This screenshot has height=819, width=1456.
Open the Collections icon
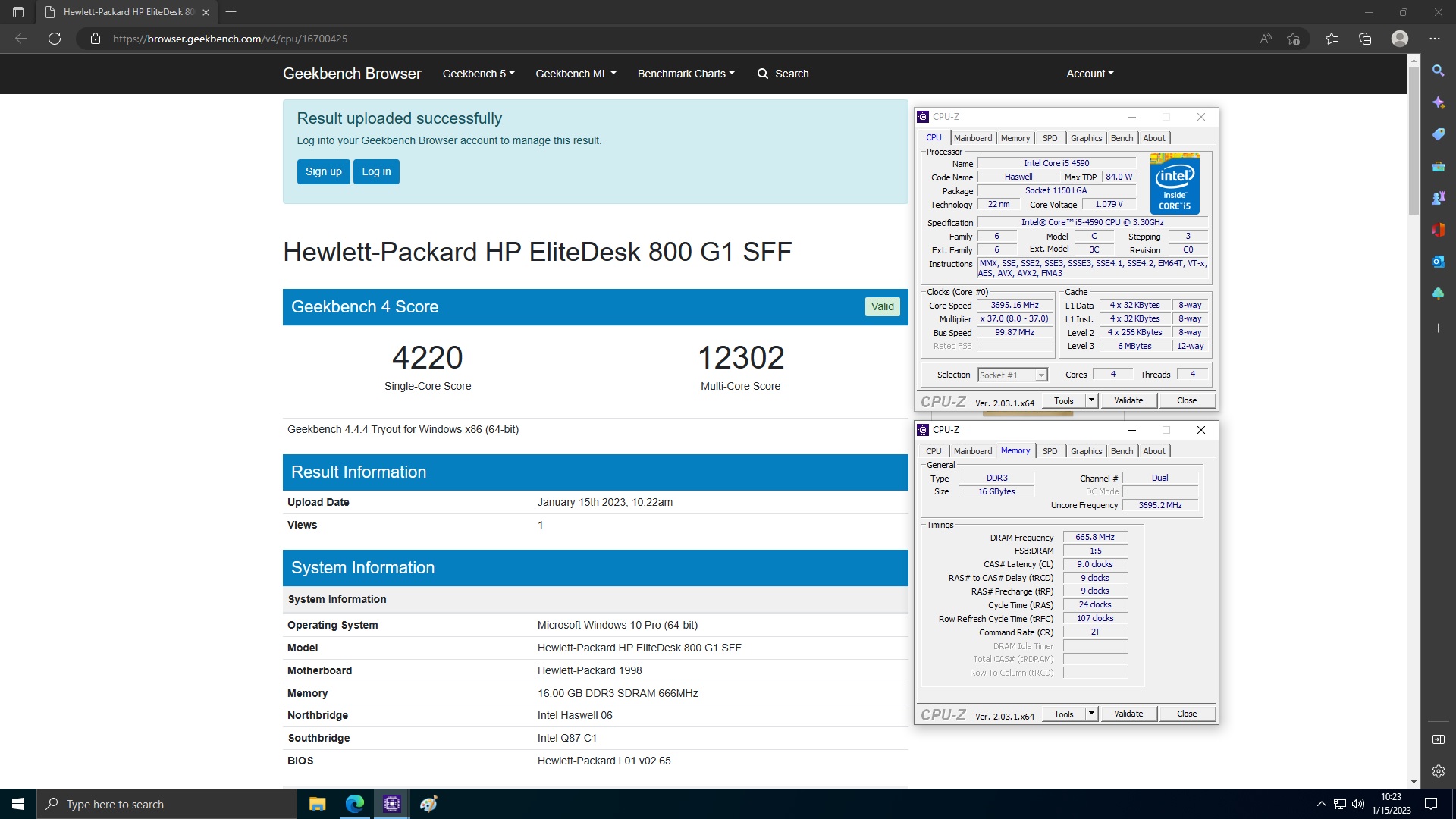(x=1365, y=39)
